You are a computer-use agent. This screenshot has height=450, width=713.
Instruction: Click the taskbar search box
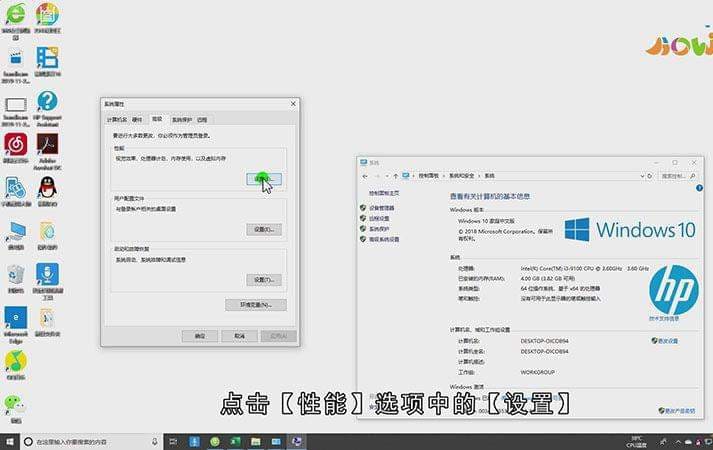click(90, 442)
